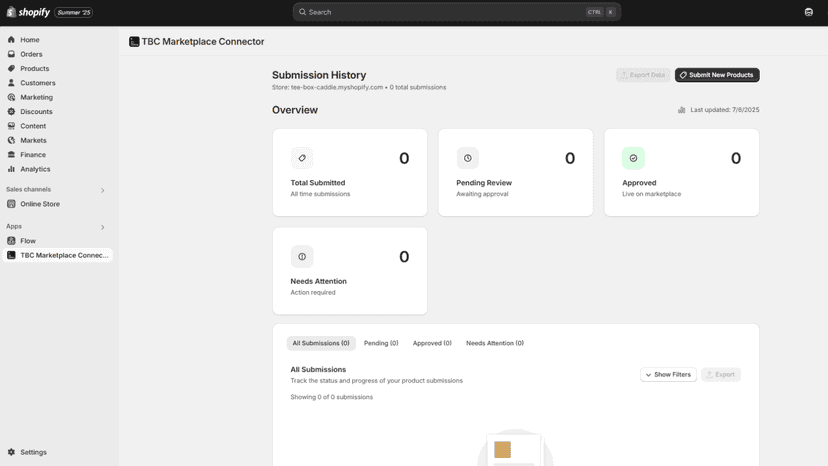Click the Online Store icon
Viewport: 828px width, 466px height.
point(11,204)
